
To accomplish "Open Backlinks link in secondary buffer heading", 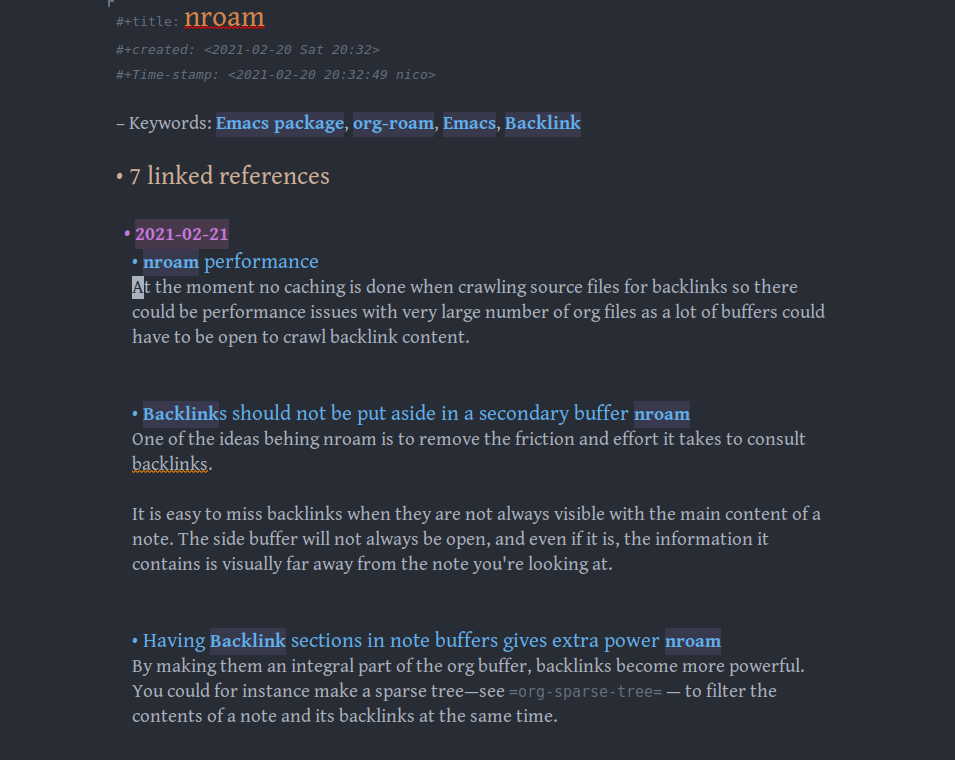I will [181, 414].
